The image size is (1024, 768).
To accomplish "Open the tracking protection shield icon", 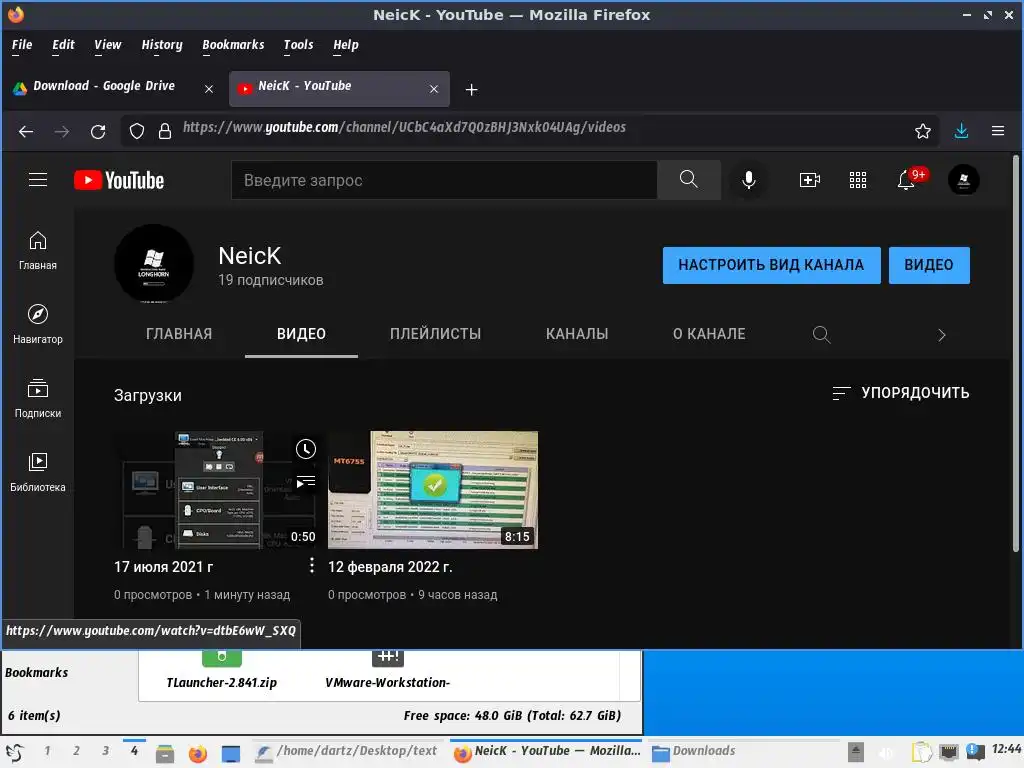I will click(x=136, y=131).
